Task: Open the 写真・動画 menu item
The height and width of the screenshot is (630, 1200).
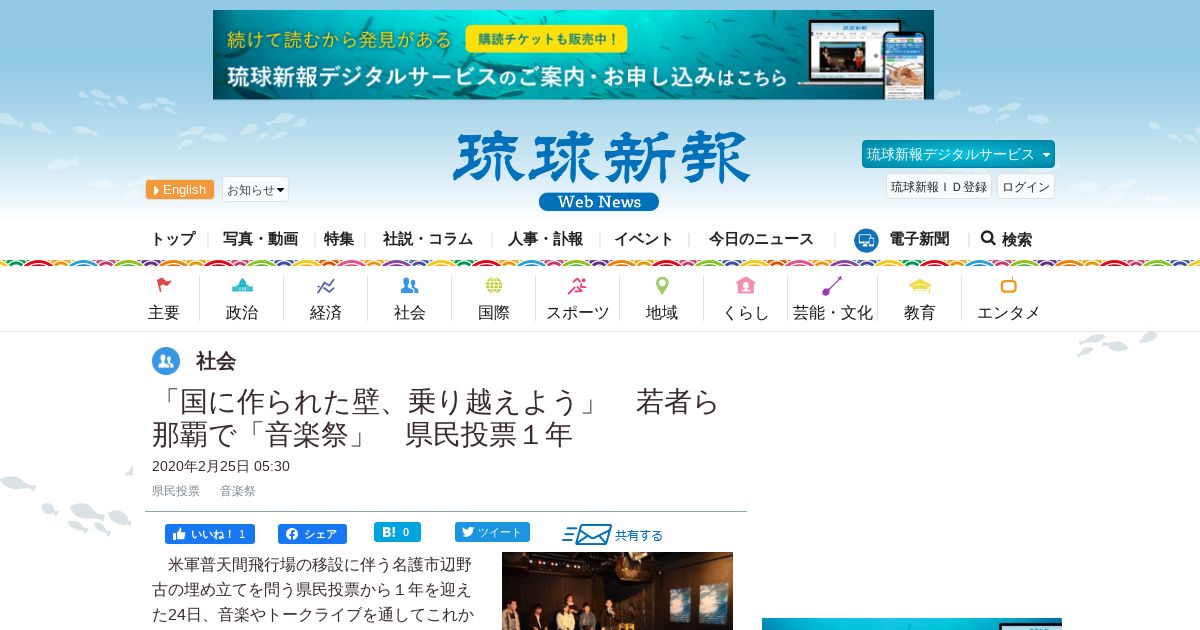Action: tap(260, 239)
